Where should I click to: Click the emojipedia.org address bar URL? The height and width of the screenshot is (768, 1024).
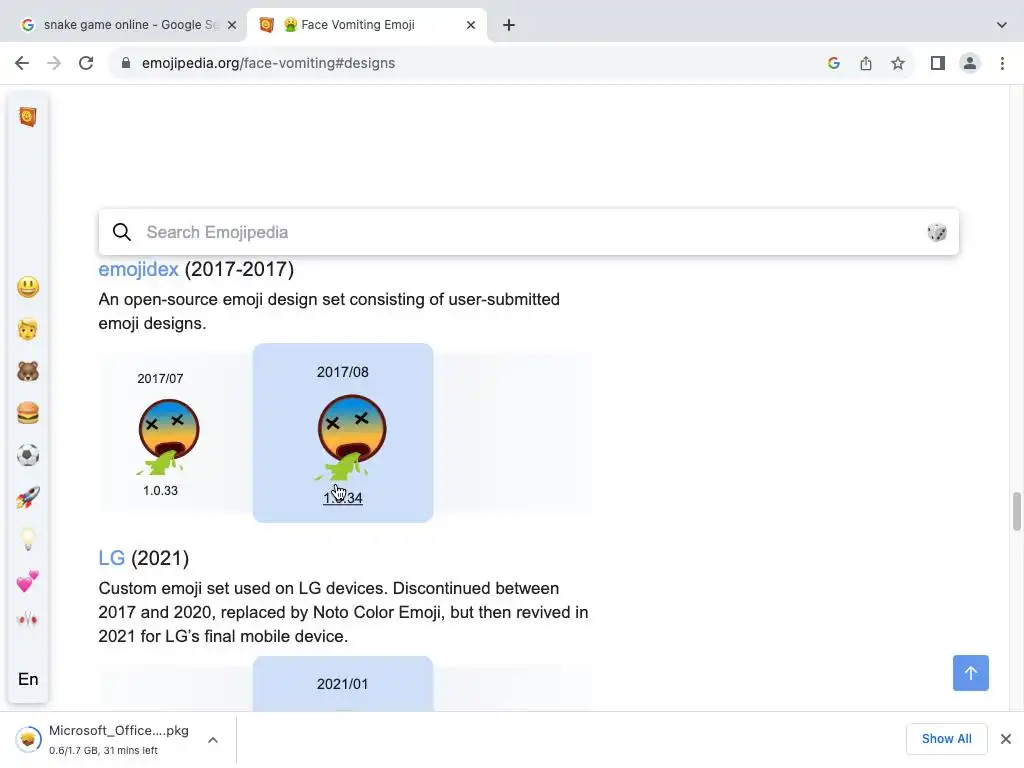(x=268, y=63)
